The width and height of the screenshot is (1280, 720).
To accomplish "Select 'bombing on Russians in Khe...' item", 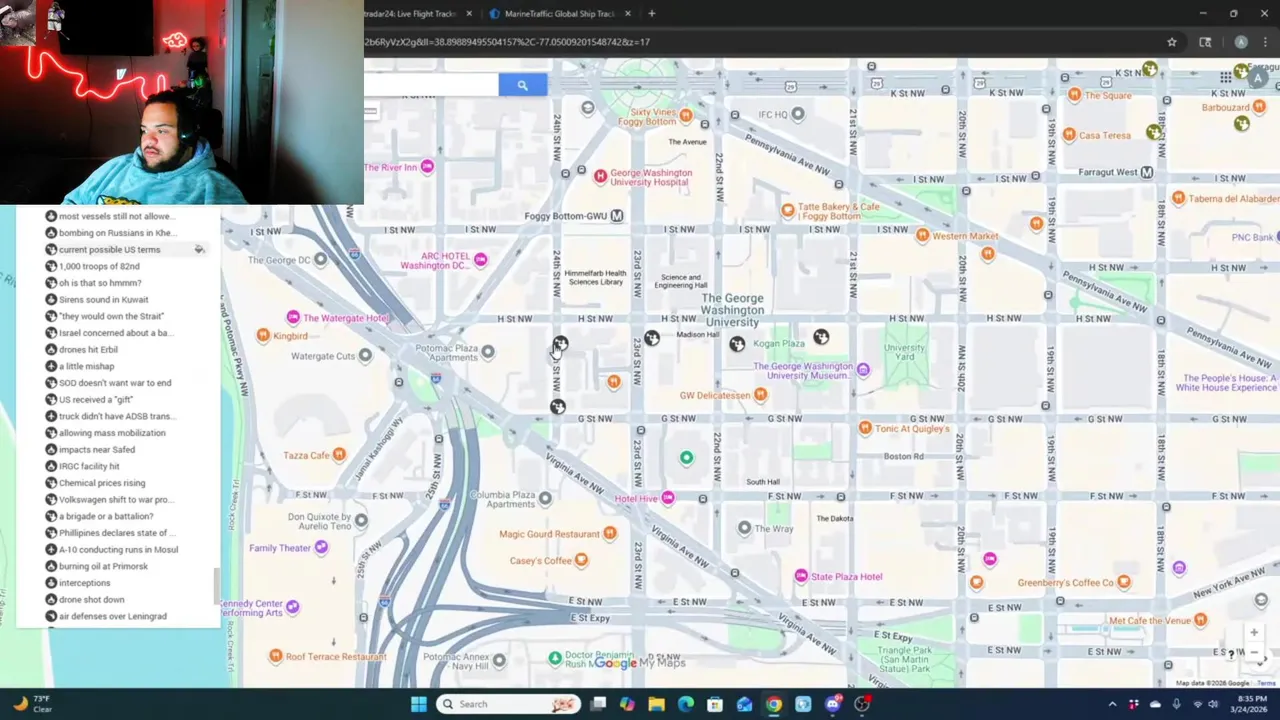I will [116, 233].
